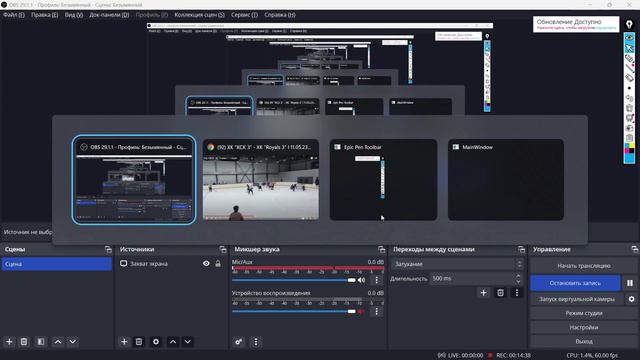Select Epic Pen pen tool
The height and width of the screenshot is (360, 640).
[x=629, y=58]
